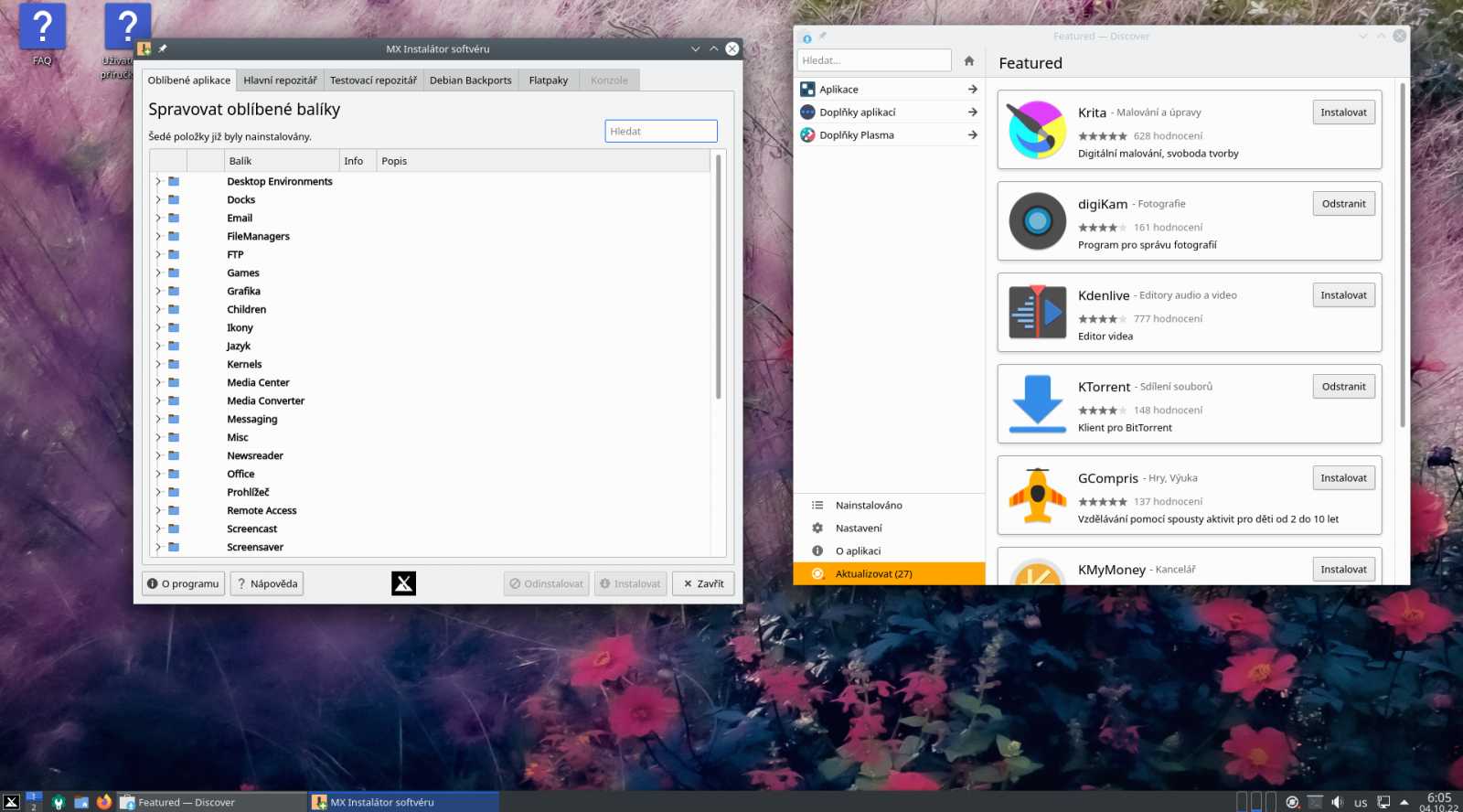Expand the Email category
1463x812 pixels.
click(158, 218)
